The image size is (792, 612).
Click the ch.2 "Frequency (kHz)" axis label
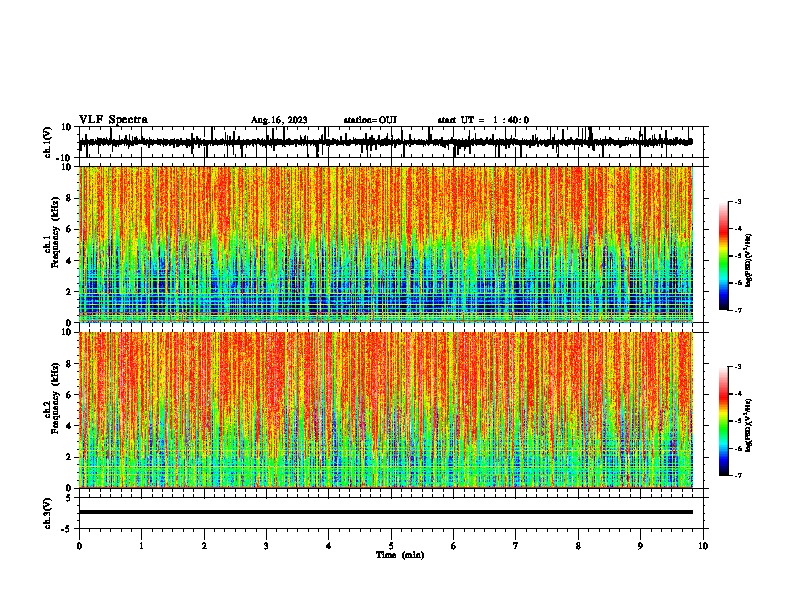tap(56, 398)
